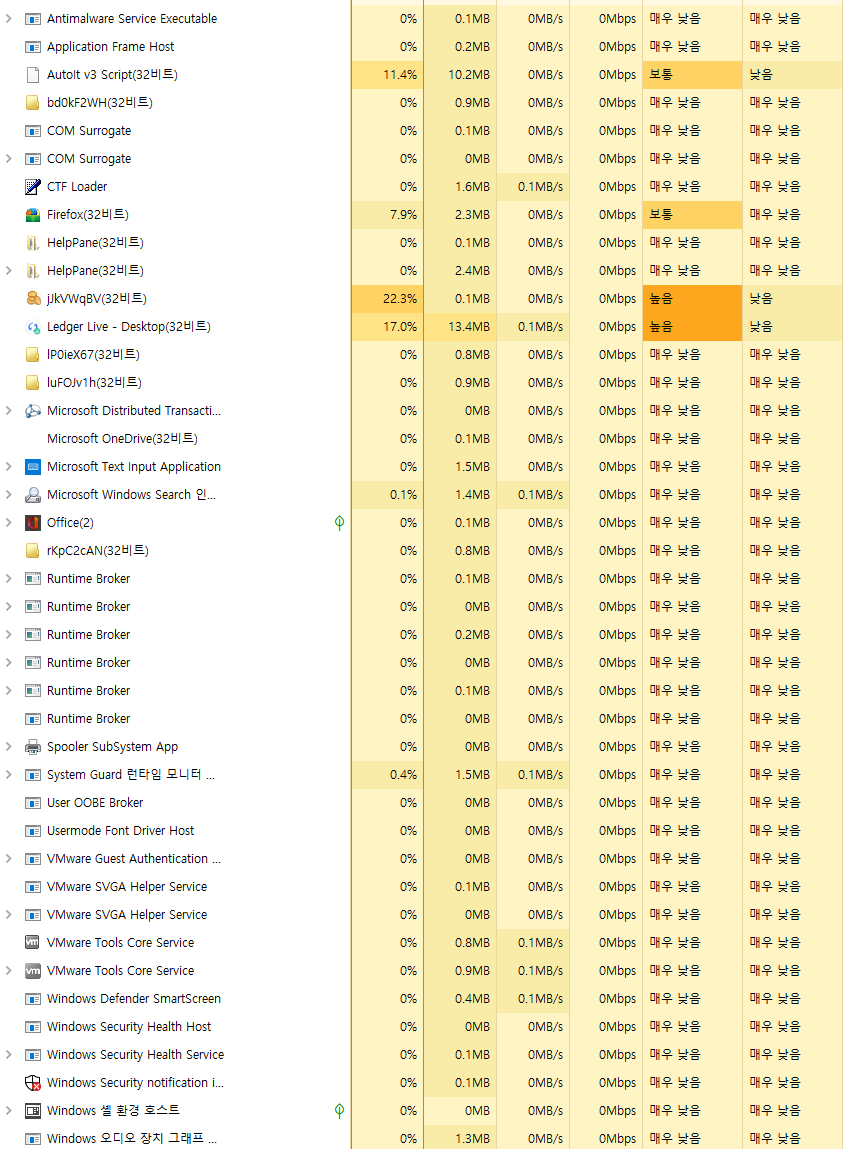The height and width of the screenshot is (1149, 852).
Task: Click the jJkVWqBV coins icon
Action: (x=33, y=298)
